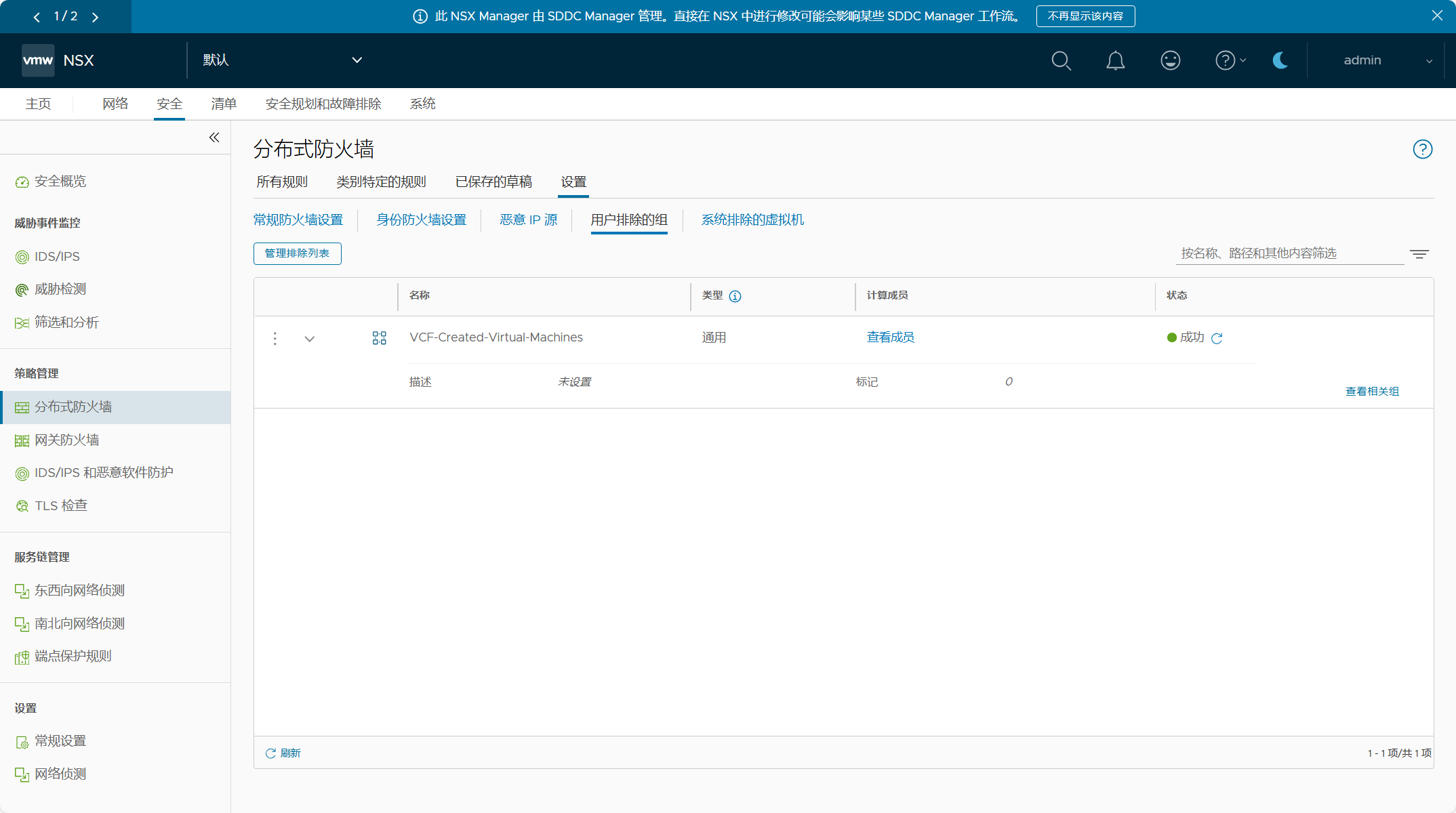1456x813 pixels.
Task: Open the 默认 project dropdown
Action: click(282, 60)
